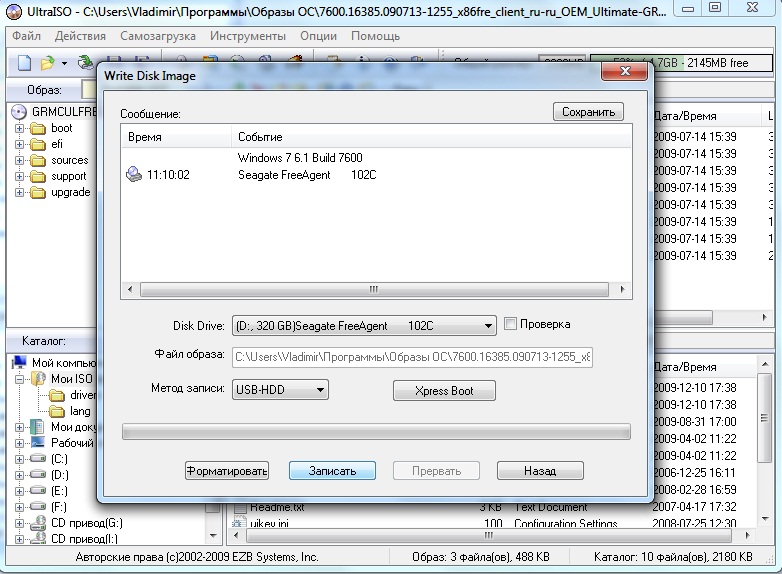
Task: Click the Назад button
Action: 540,471
